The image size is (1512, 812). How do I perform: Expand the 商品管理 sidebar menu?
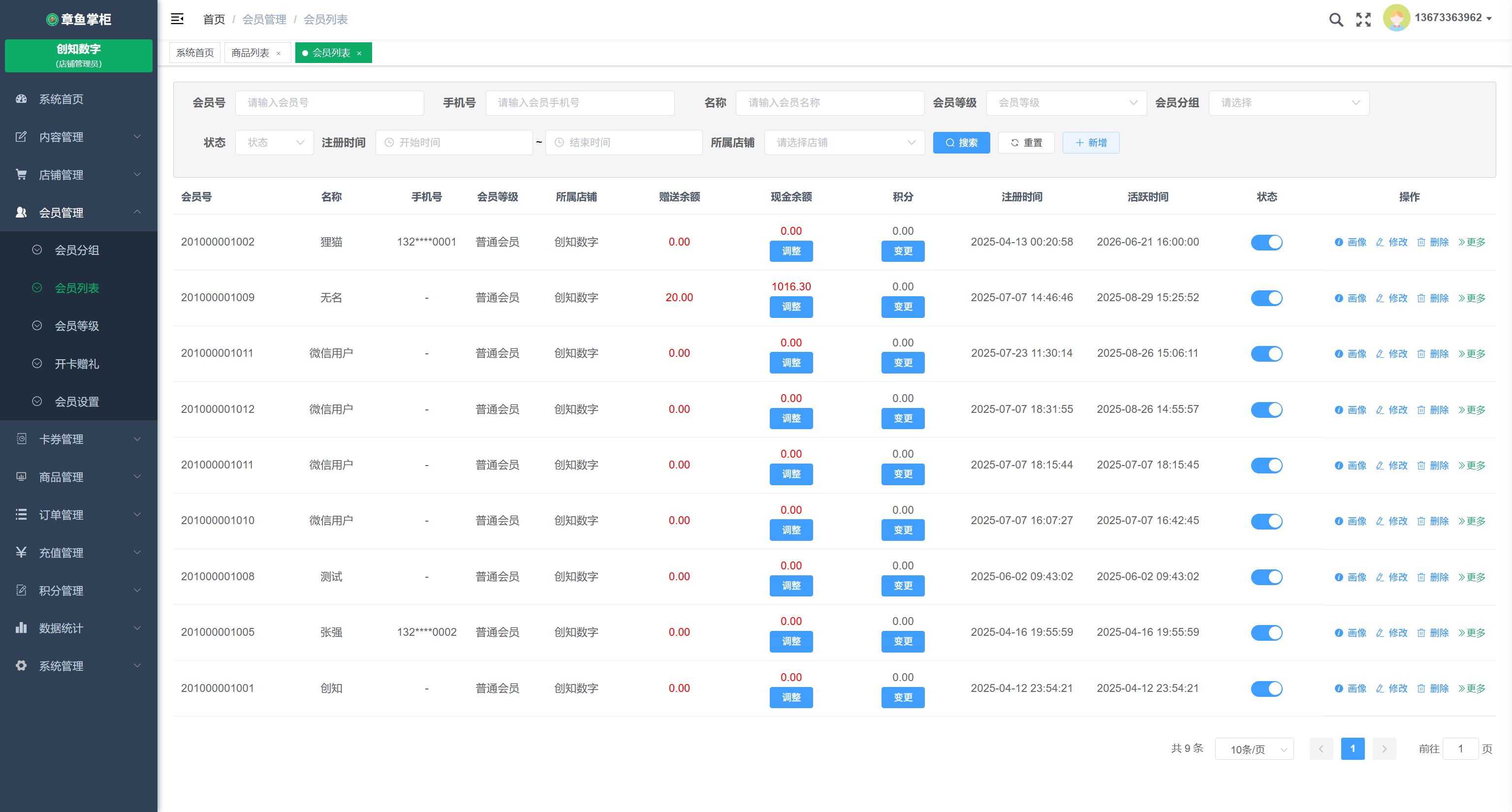pyautogui.click(x=79, y=477)
